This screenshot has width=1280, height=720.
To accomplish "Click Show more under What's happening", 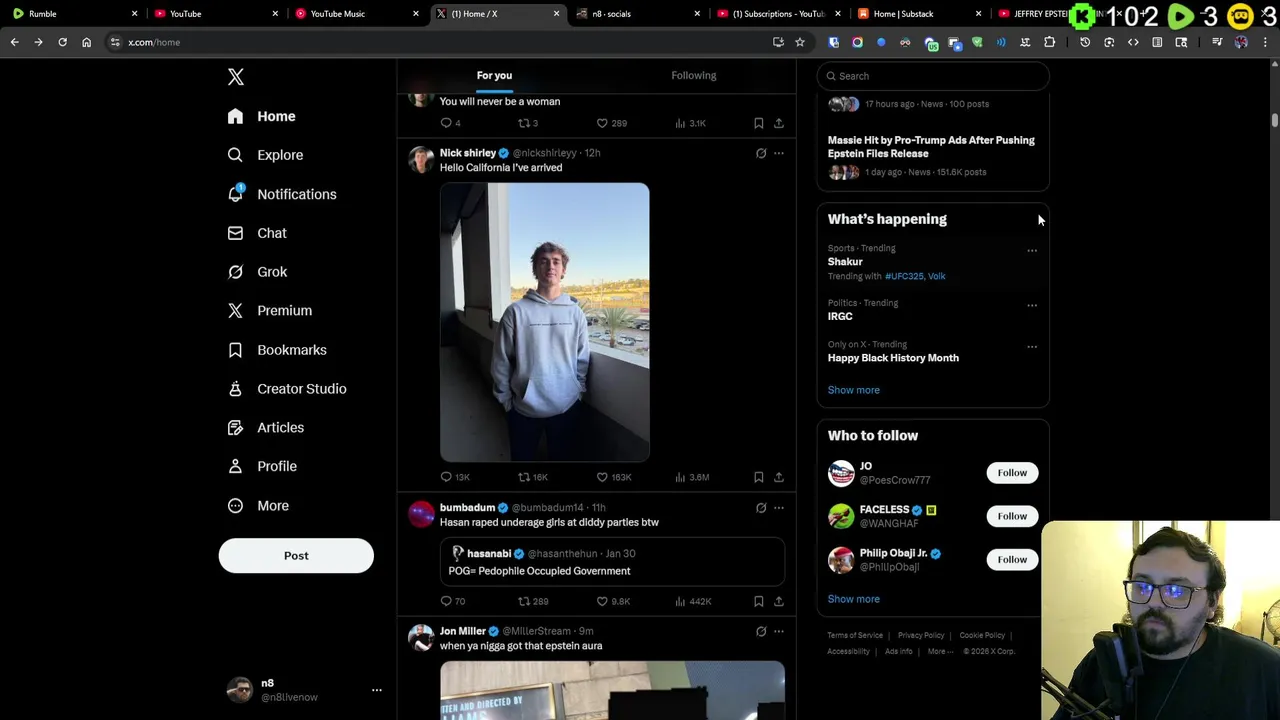I will (x=853, y=390).
